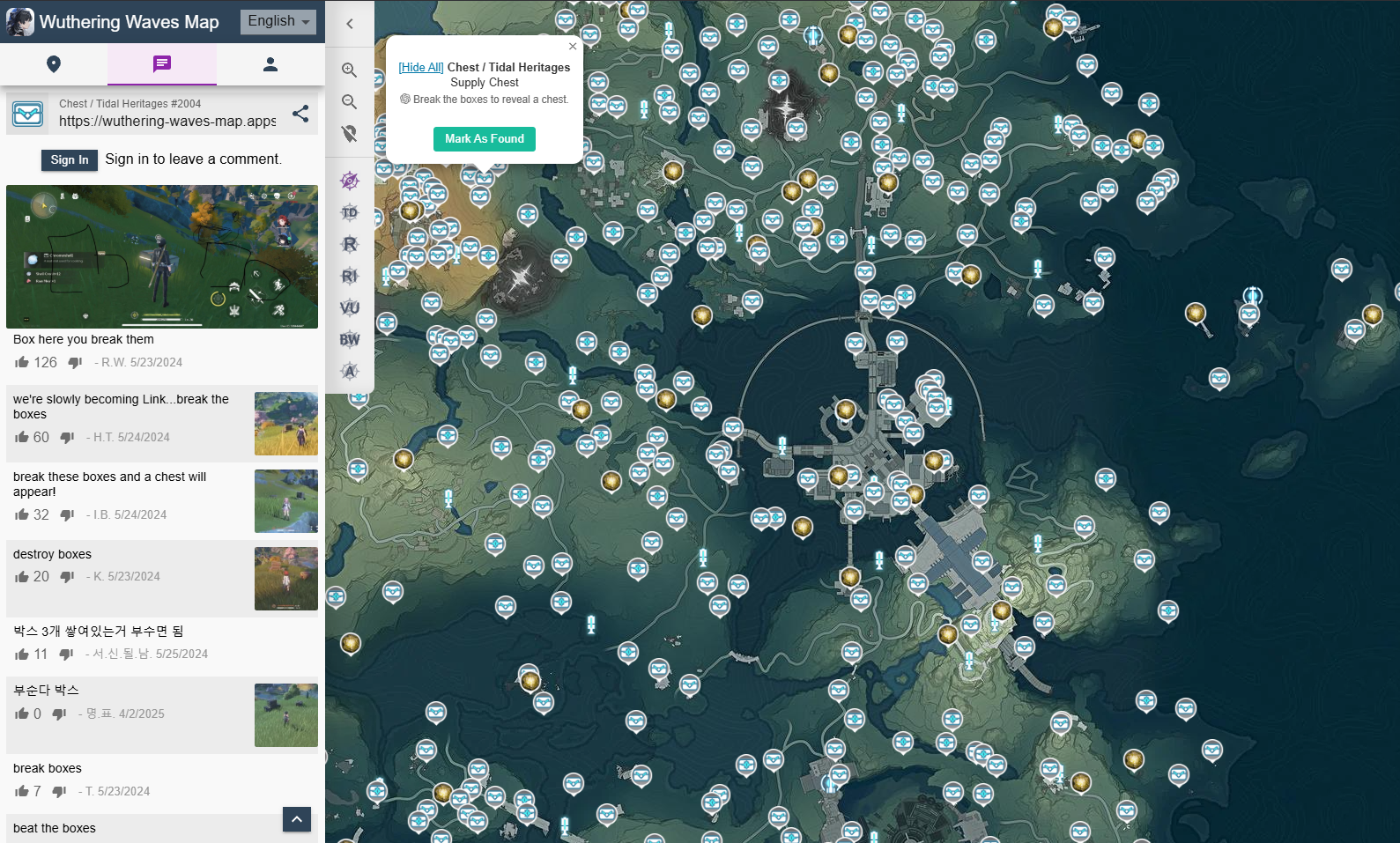The image size is (1400, 843).
Task: Select the purple compass map icon
Action: [350, 181]
